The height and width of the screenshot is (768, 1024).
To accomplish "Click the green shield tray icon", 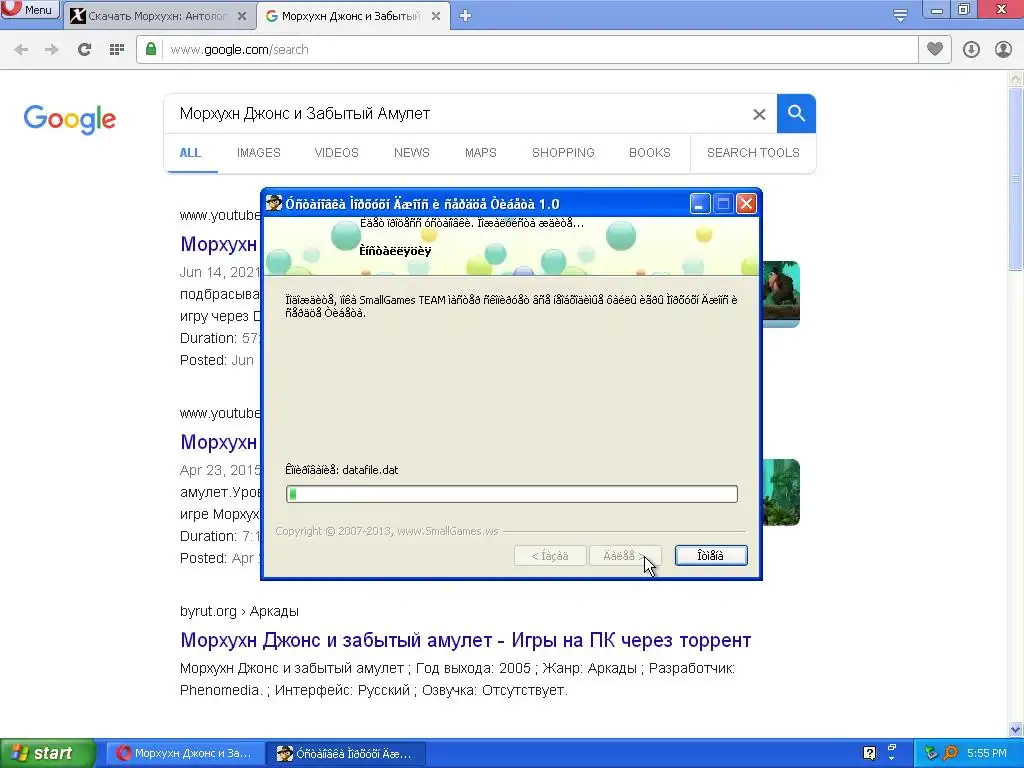I will point(931,754).
